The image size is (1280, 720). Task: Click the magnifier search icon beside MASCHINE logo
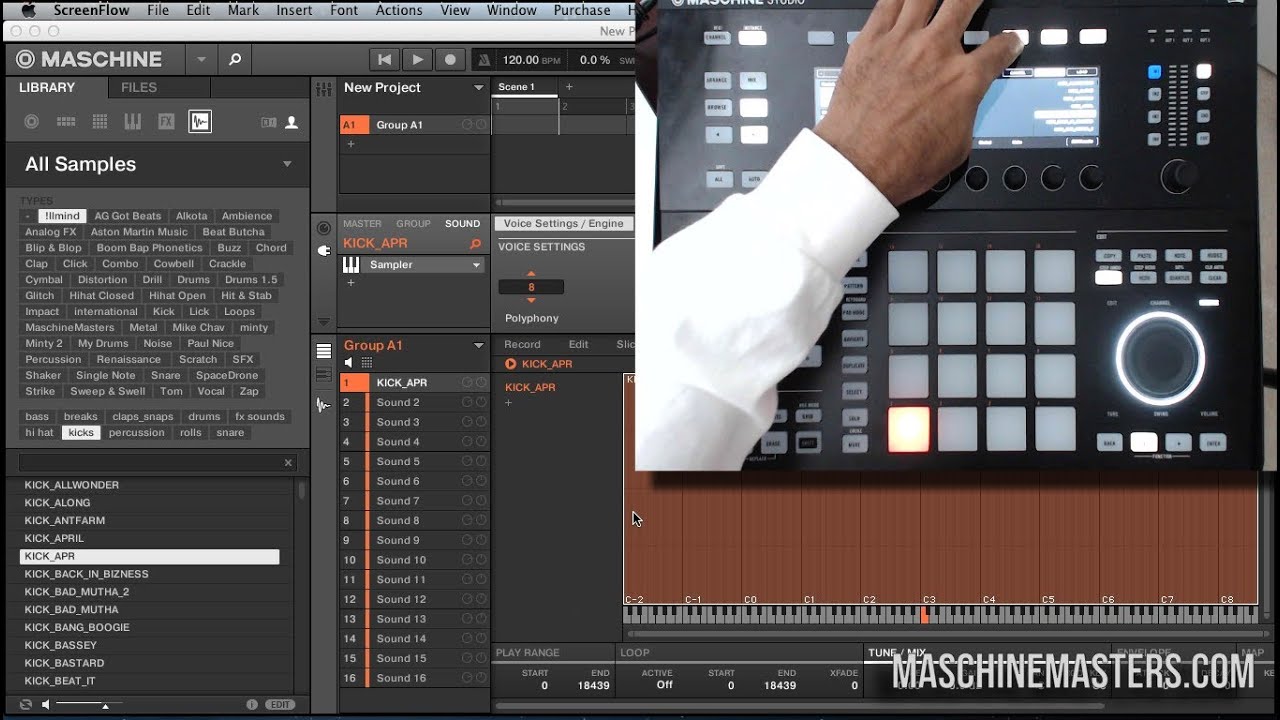coord(235,60)
